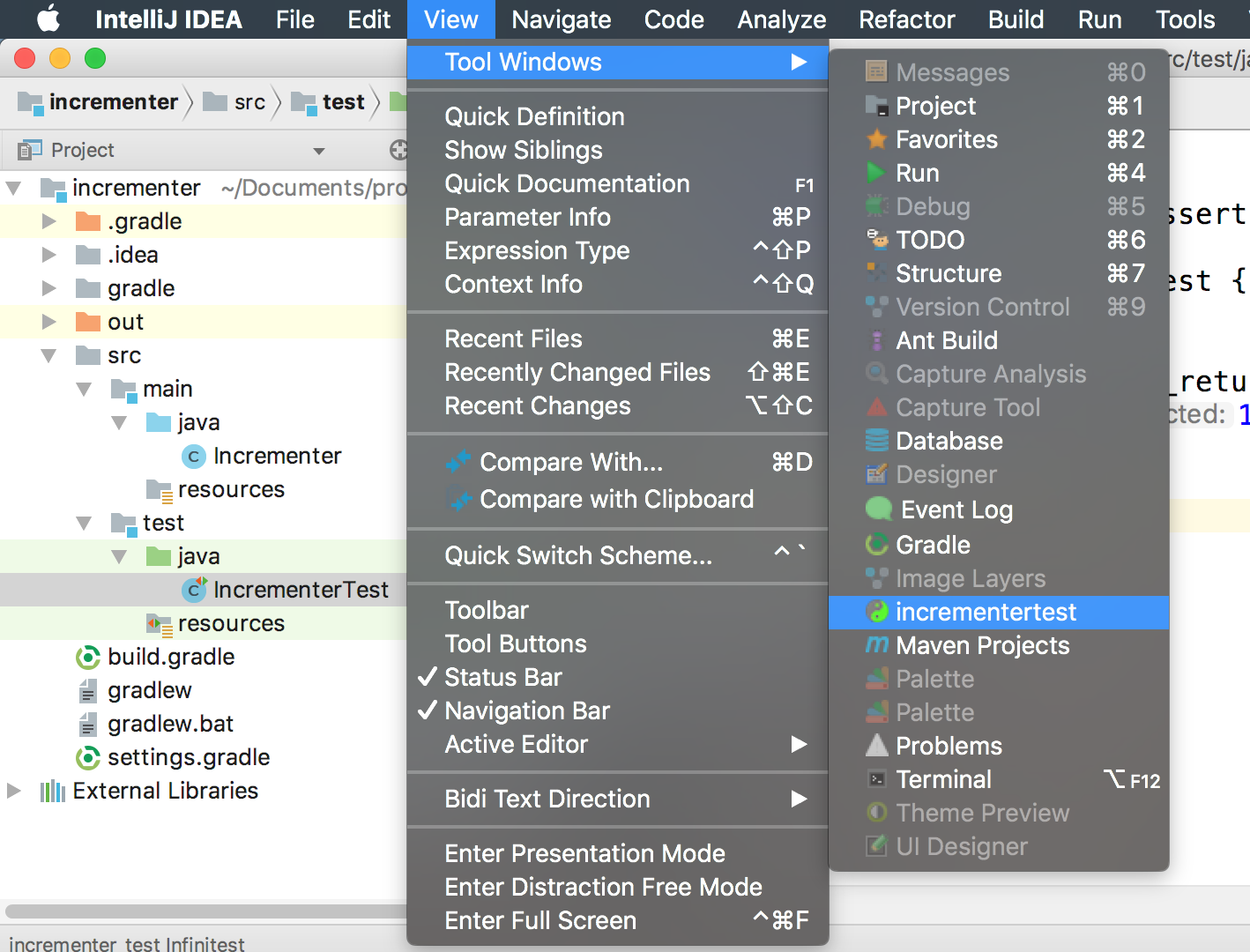
Task: Click the Project tool window icon in submenu
Action: [876, 106]
